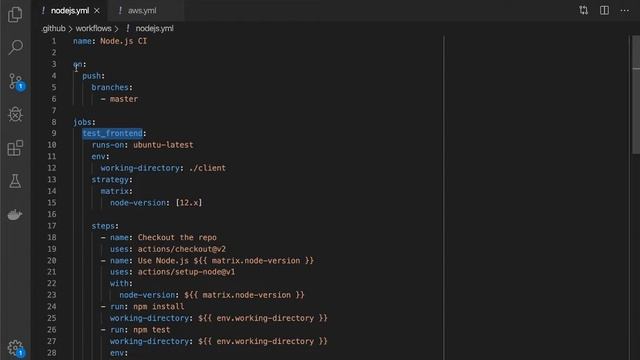Open the Docker view
The height and width of the screenshot is (360, 640).
coord(15,215)
